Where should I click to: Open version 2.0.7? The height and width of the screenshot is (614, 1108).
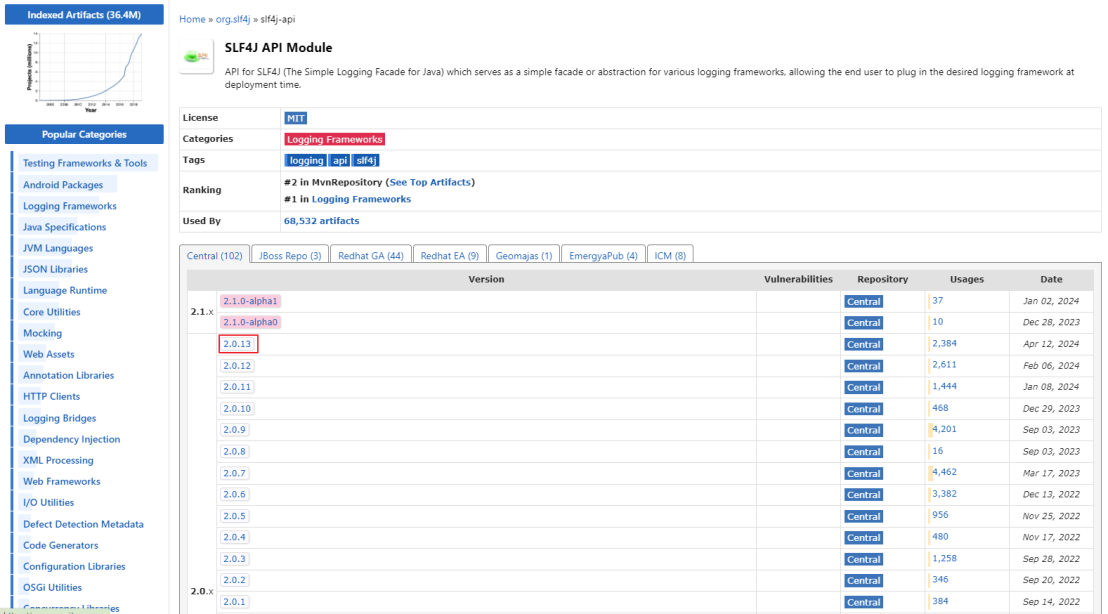pos(234,473)
